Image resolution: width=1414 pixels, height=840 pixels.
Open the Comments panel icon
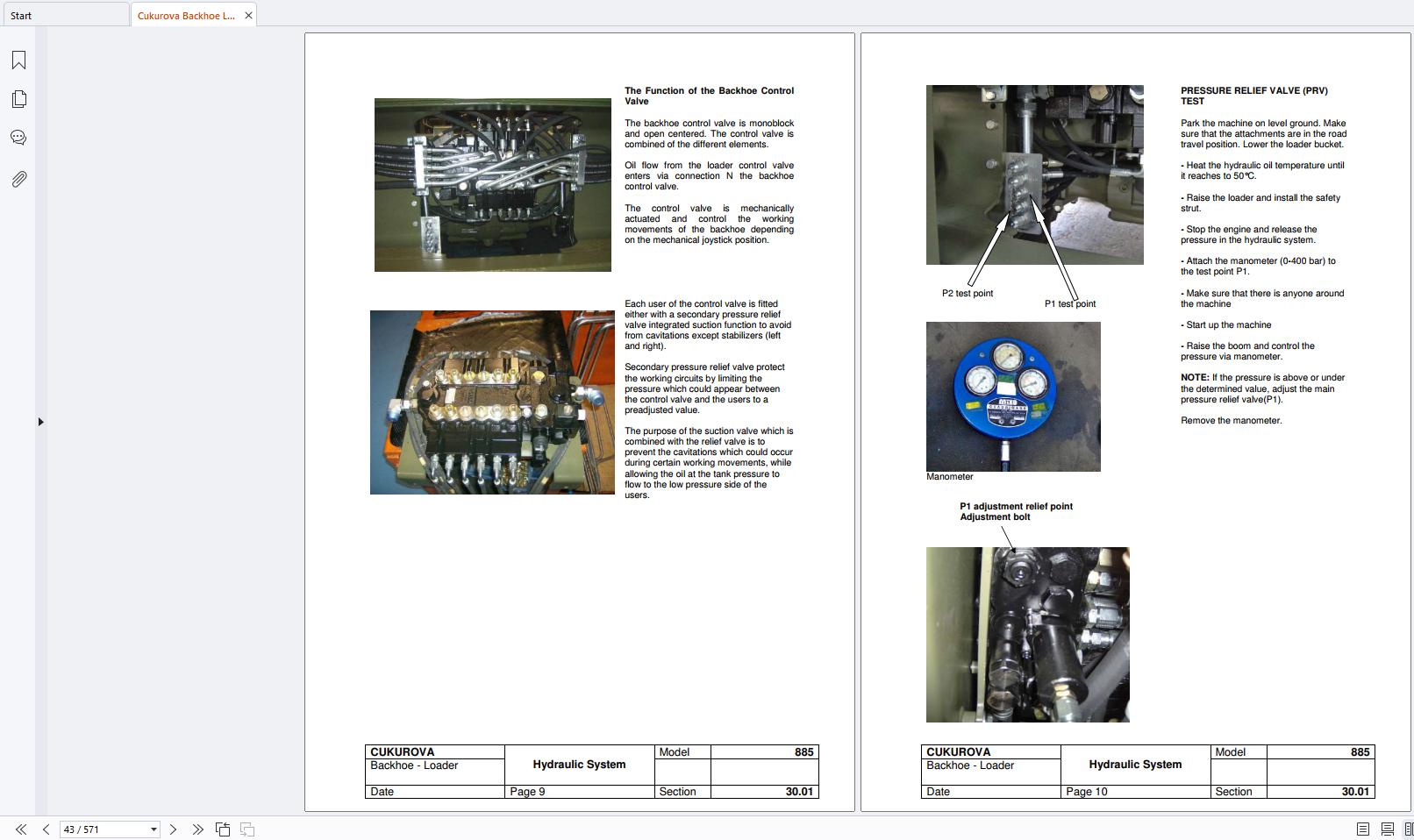[18, 138]
